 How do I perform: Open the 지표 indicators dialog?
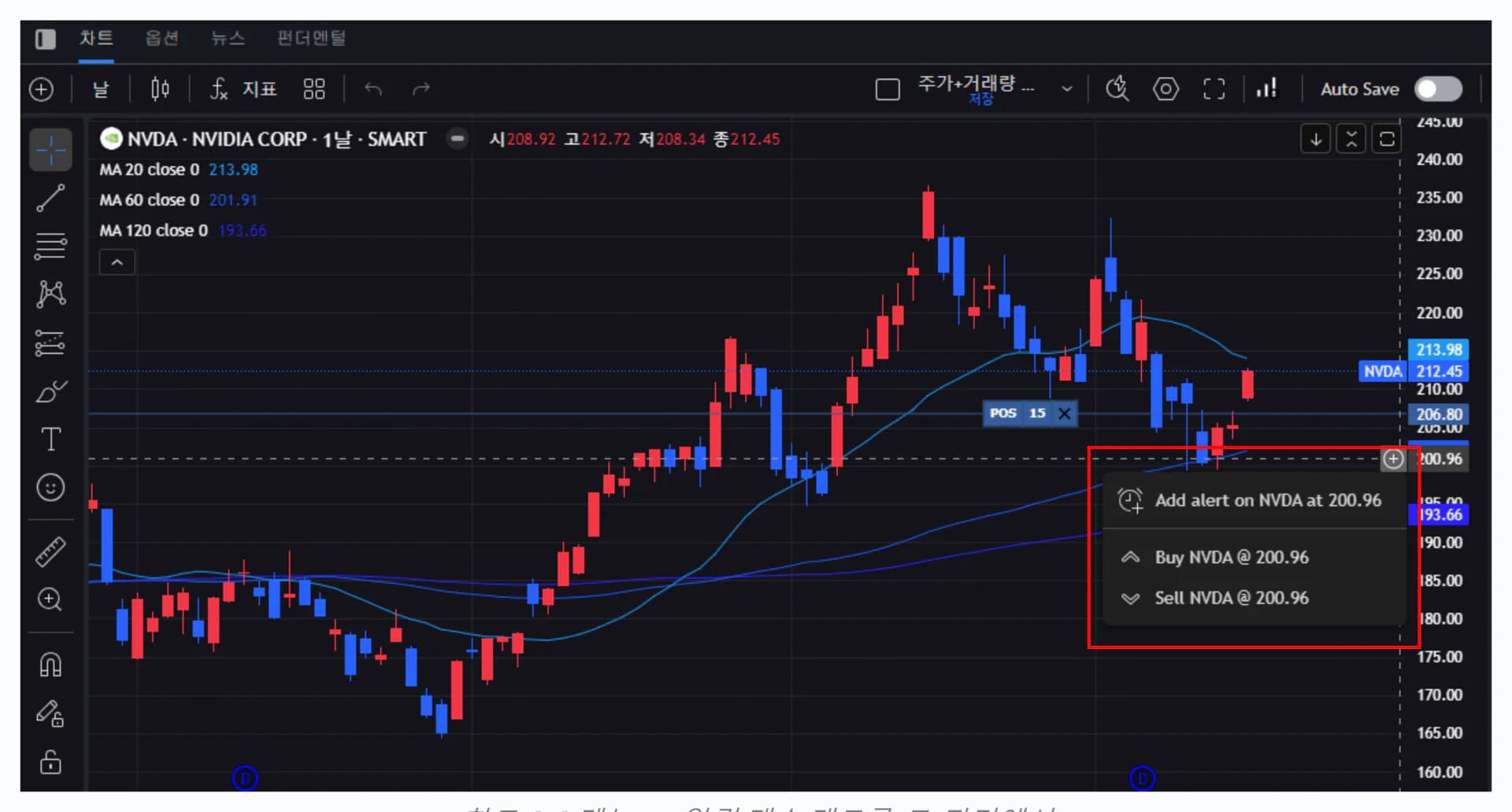243,89
